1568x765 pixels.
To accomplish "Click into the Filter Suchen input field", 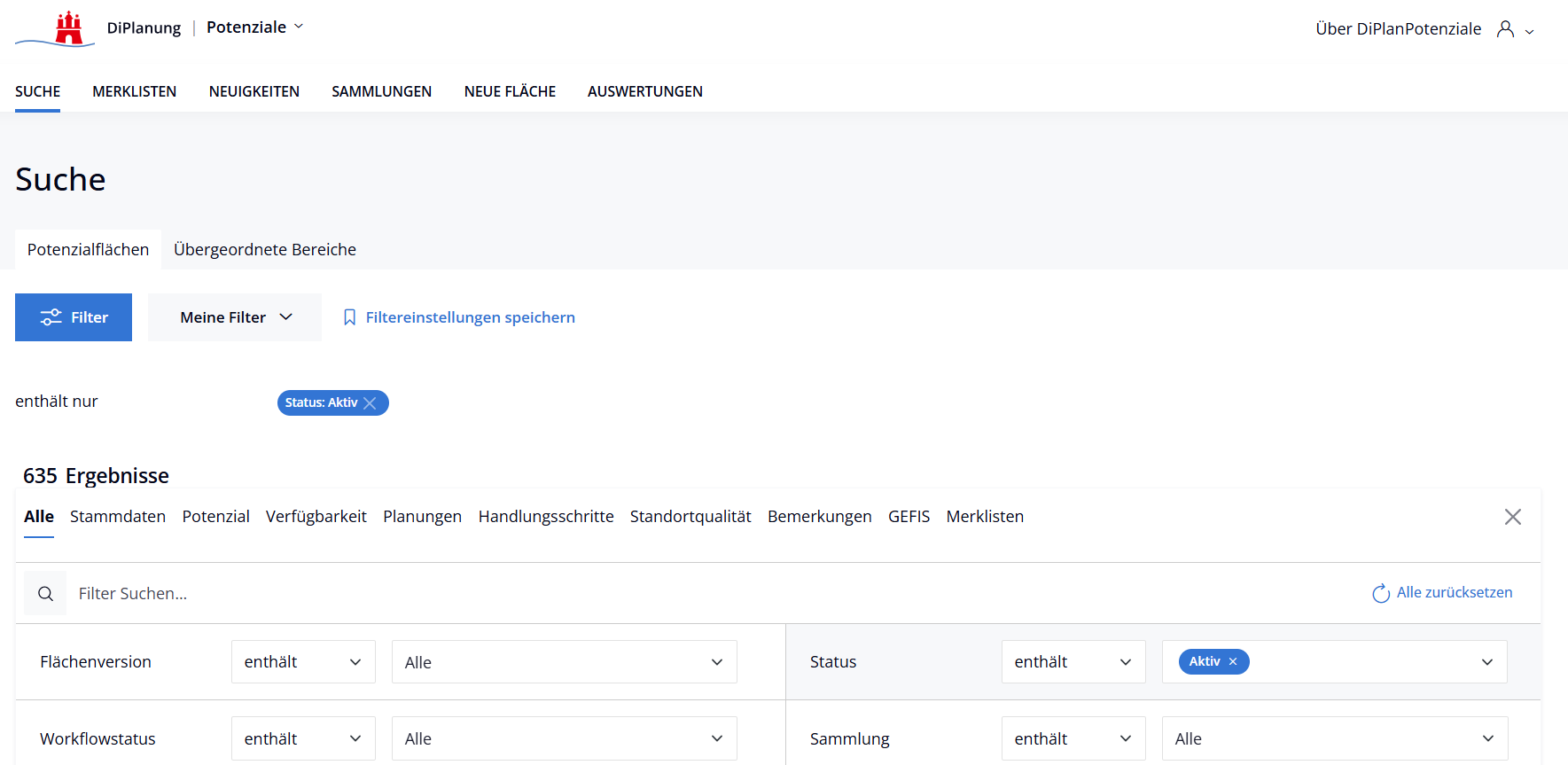I will pos(355,594).
